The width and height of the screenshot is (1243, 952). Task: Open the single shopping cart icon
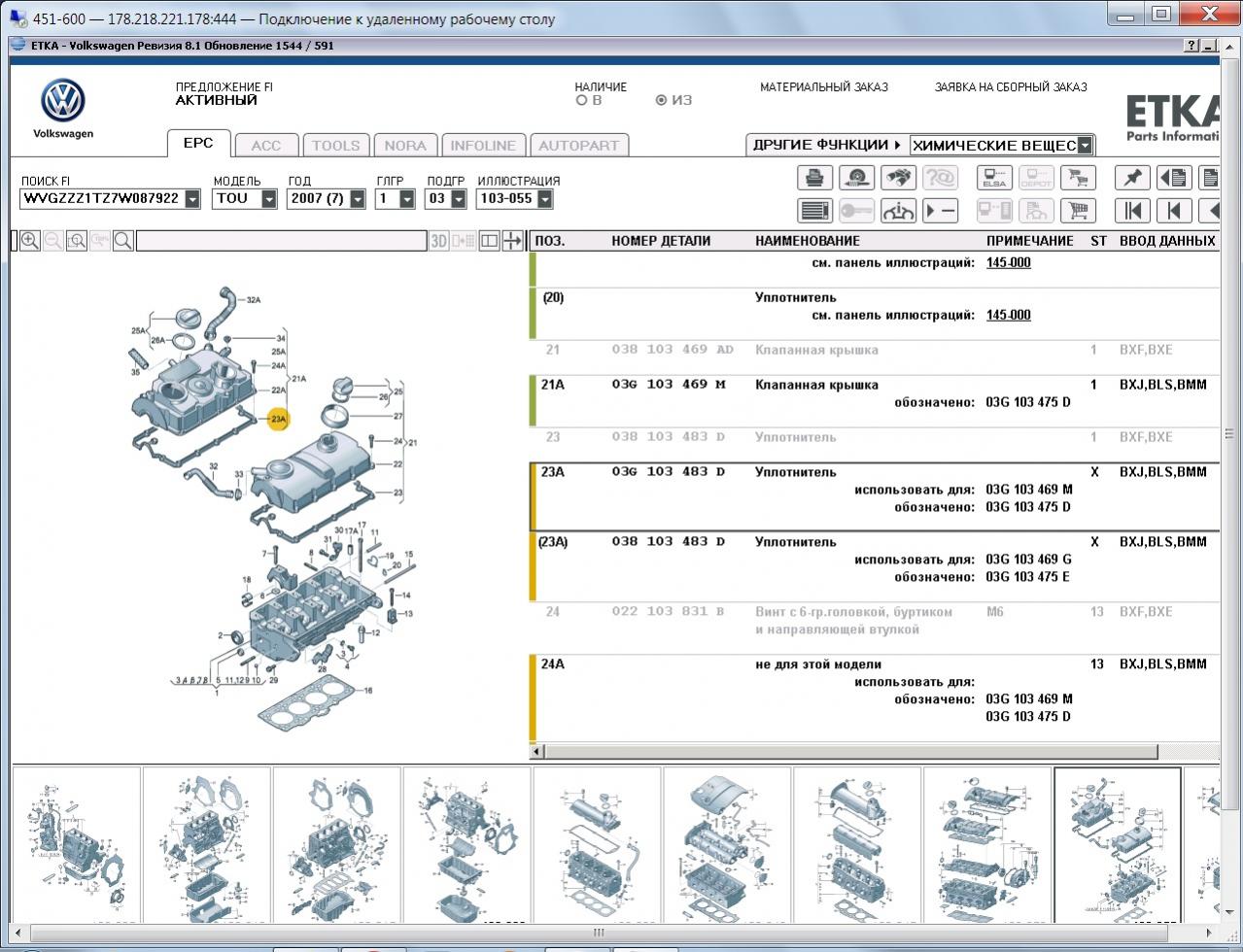tap(1076, 211)
